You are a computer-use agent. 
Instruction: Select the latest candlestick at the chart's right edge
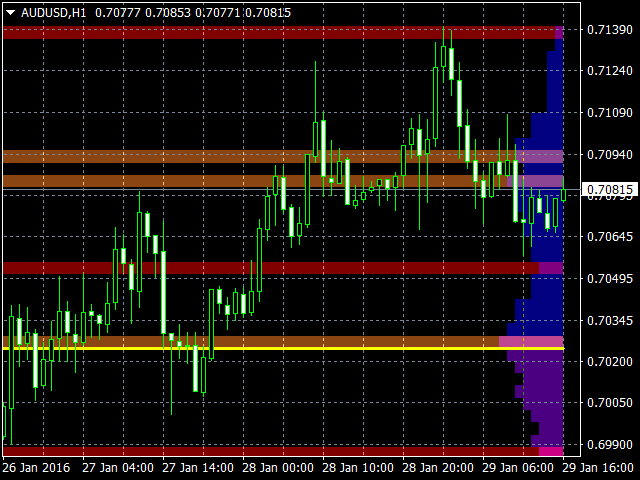pyautogui.click(x=564, y=190)
